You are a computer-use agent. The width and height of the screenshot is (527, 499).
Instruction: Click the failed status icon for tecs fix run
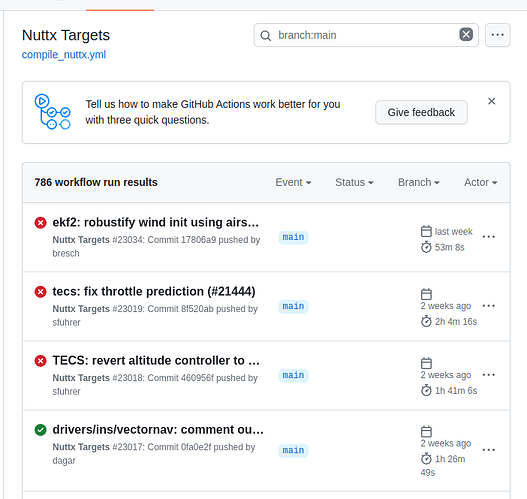click(x=40, y=291)
